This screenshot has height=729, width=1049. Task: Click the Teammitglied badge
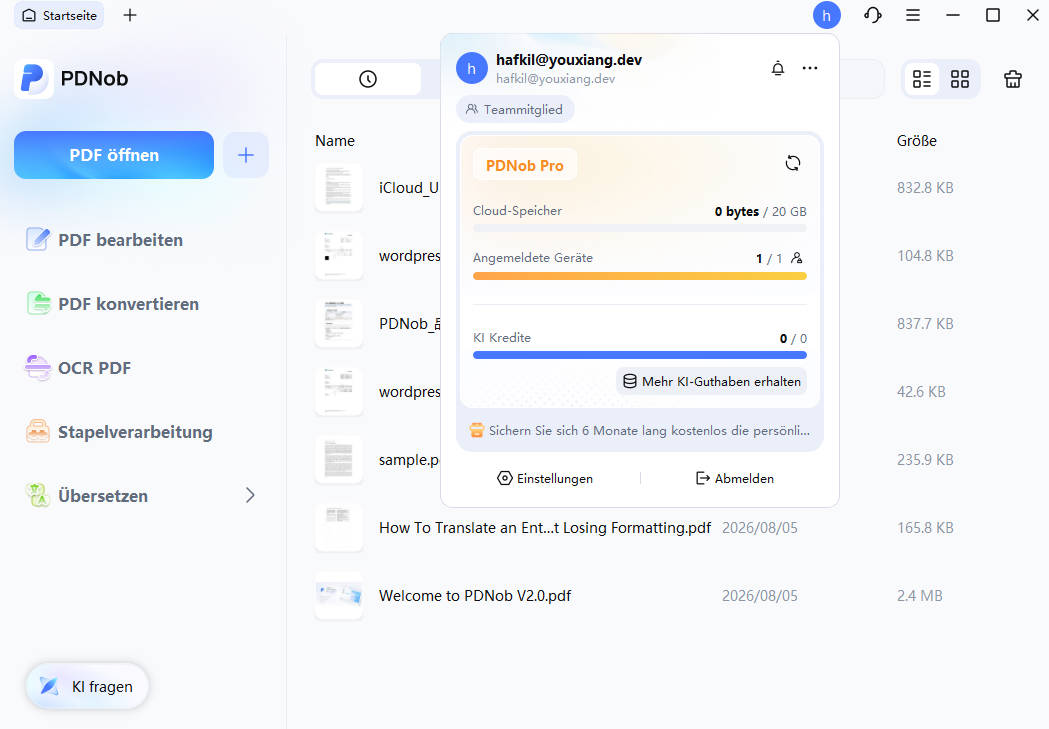point(514,110)
